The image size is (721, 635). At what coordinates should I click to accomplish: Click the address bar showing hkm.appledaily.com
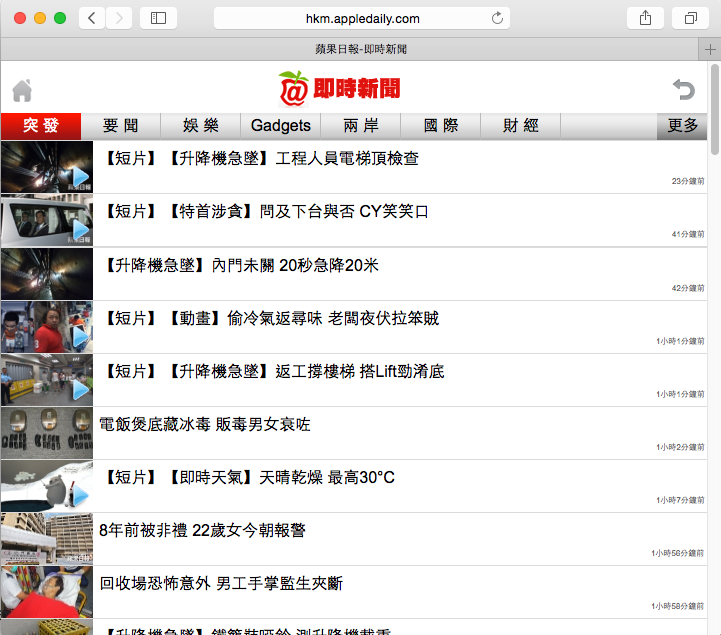tap(362, 18)
